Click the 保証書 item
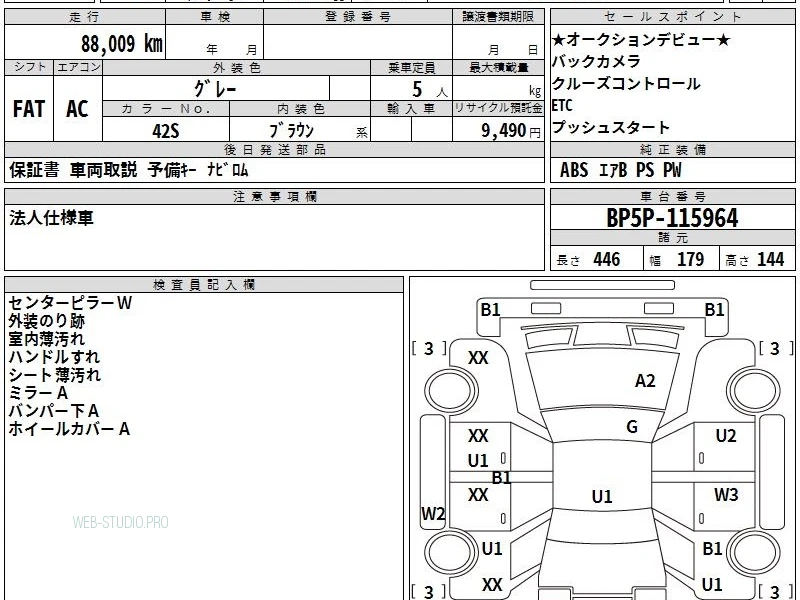800x600 pixels. coord(34,170)
